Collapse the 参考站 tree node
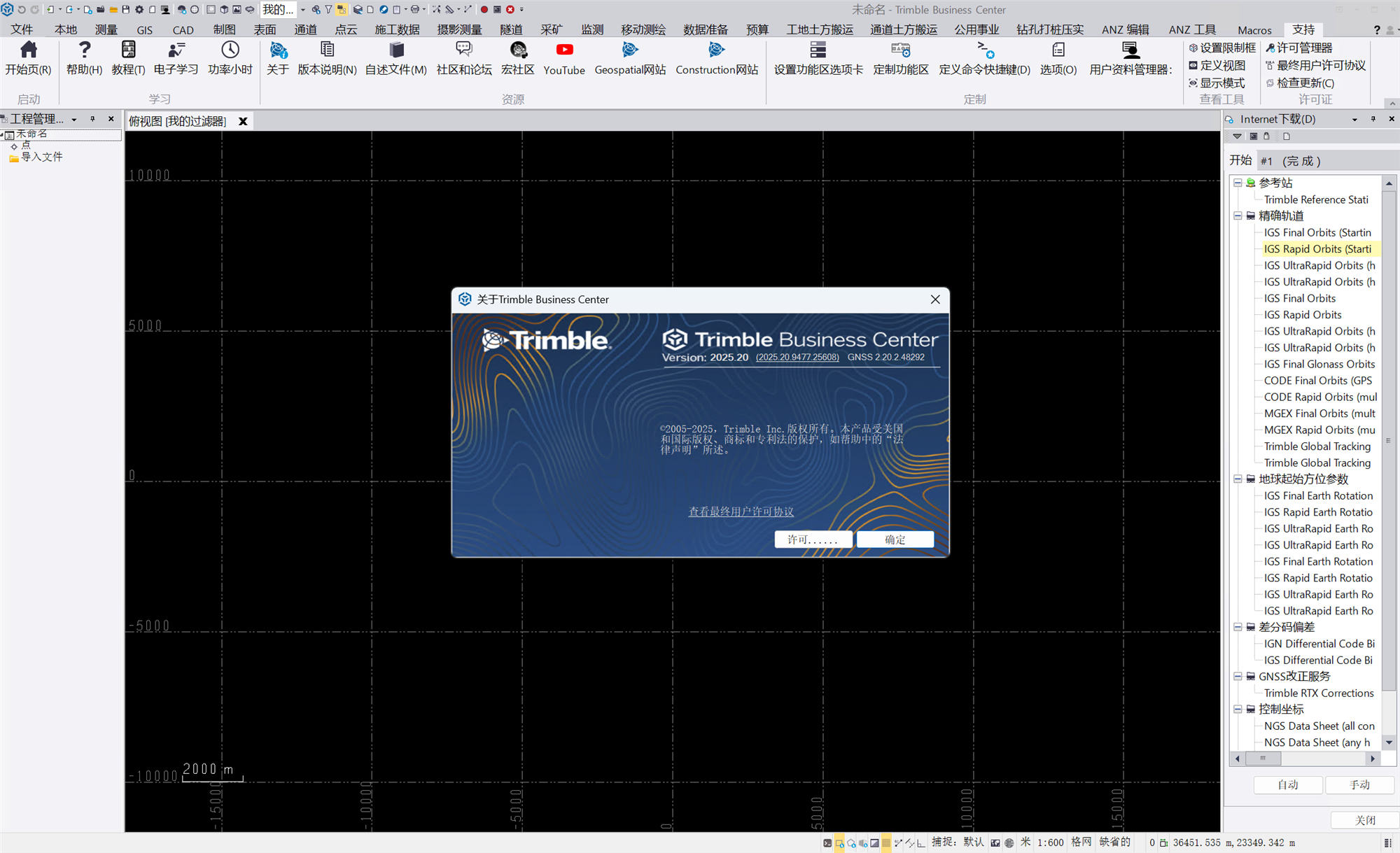1400x853 pixels. click(1238, 183)
